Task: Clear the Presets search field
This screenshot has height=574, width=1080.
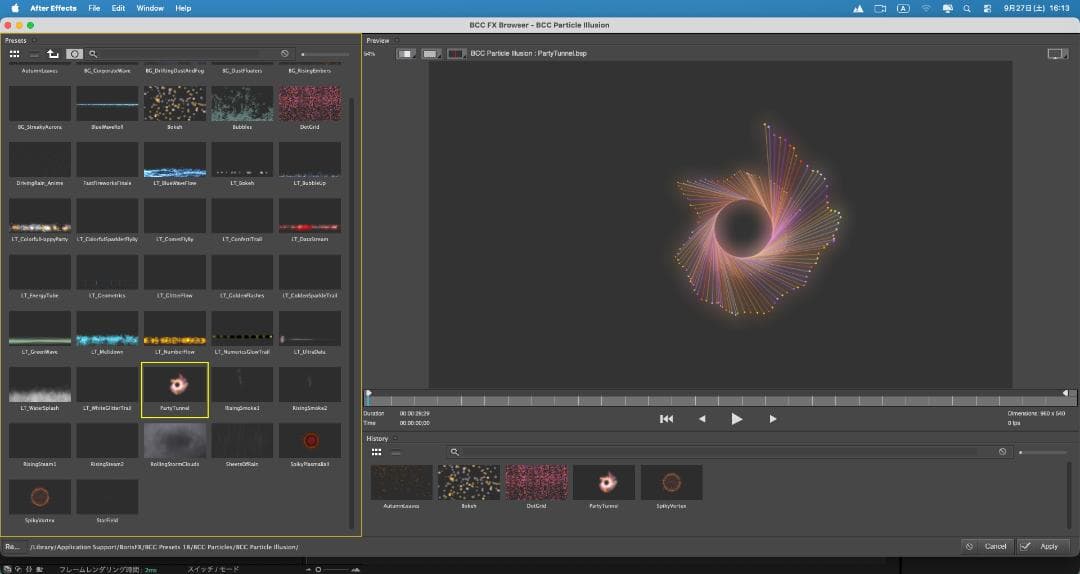Action: point(285,54)
